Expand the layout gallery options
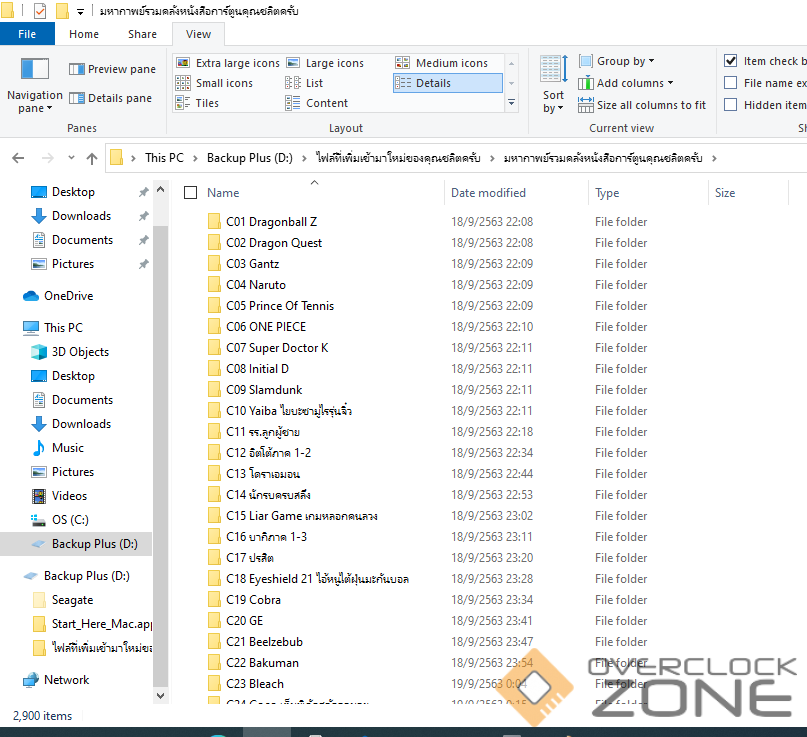 click(x=512, y=103)
